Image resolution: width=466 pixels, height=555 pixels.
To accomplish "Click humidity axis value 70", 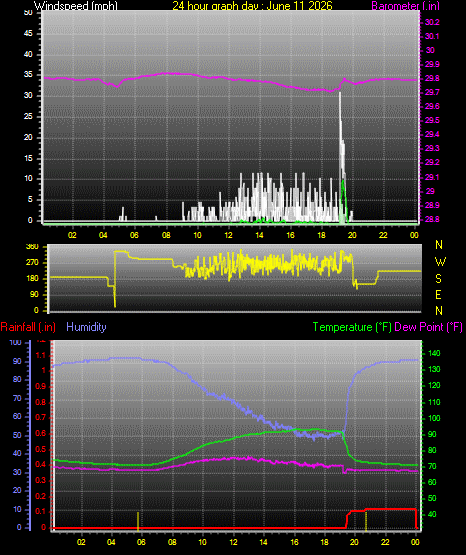I will pyautogui.click(x=17, y=399).
